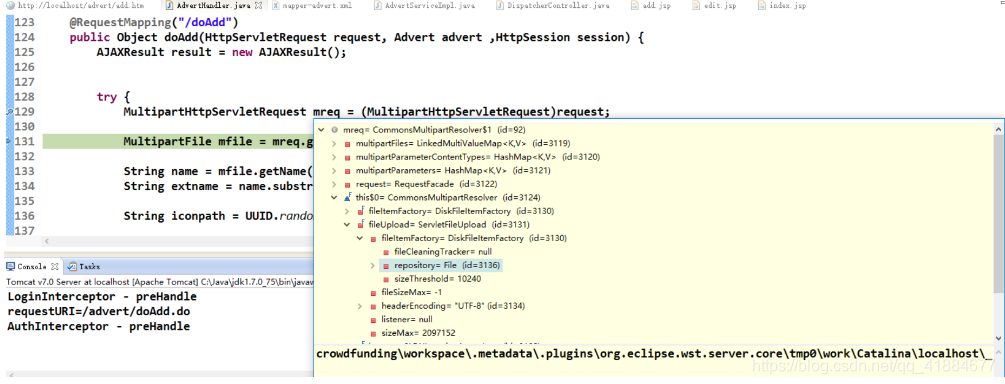Expand the request RequestFacade node
Image resolution: width=1005 pixels, height=384 pixels.
tap(334, 184)
